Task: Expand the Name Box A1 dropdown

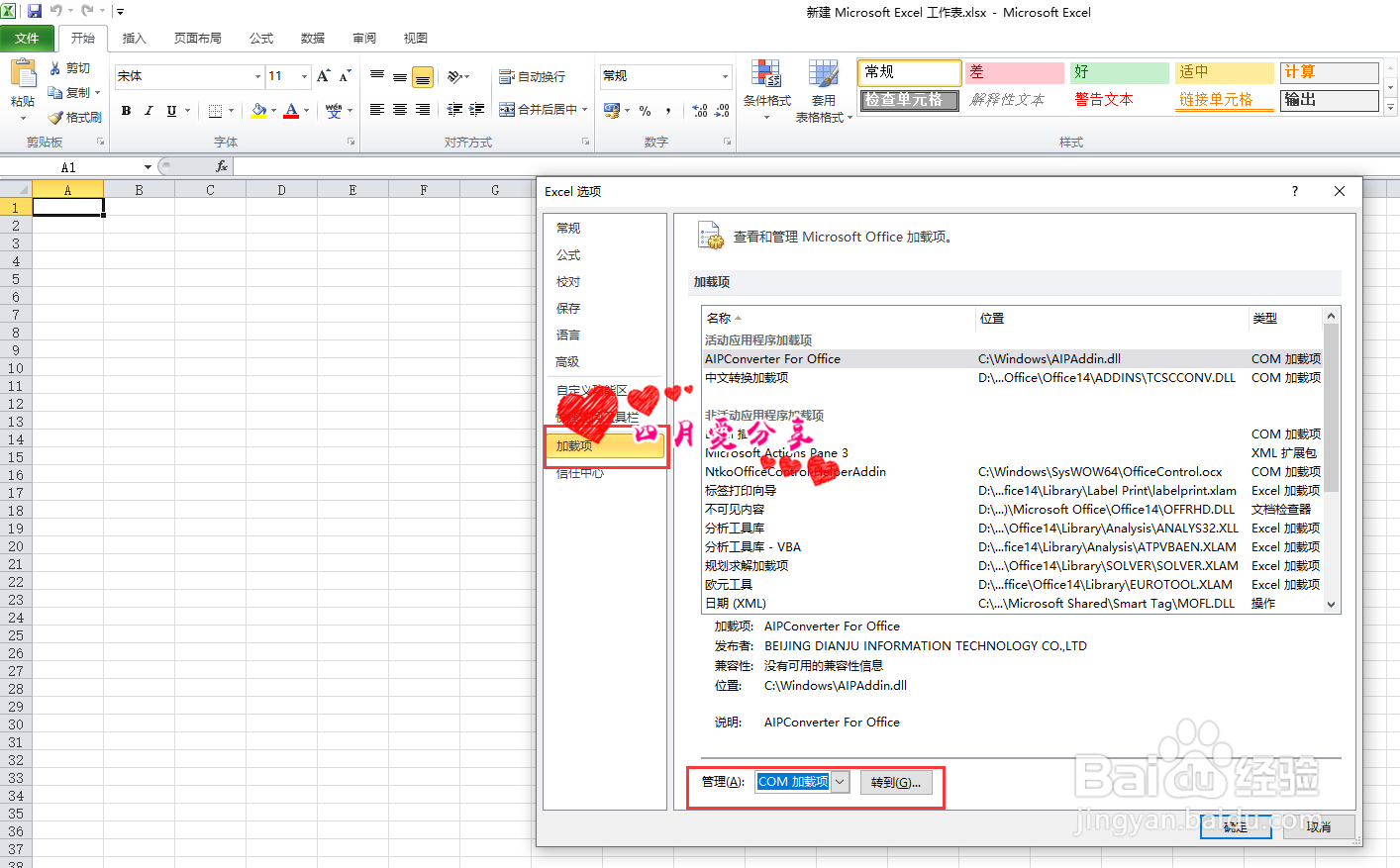Action: click(x=148, y=167)
